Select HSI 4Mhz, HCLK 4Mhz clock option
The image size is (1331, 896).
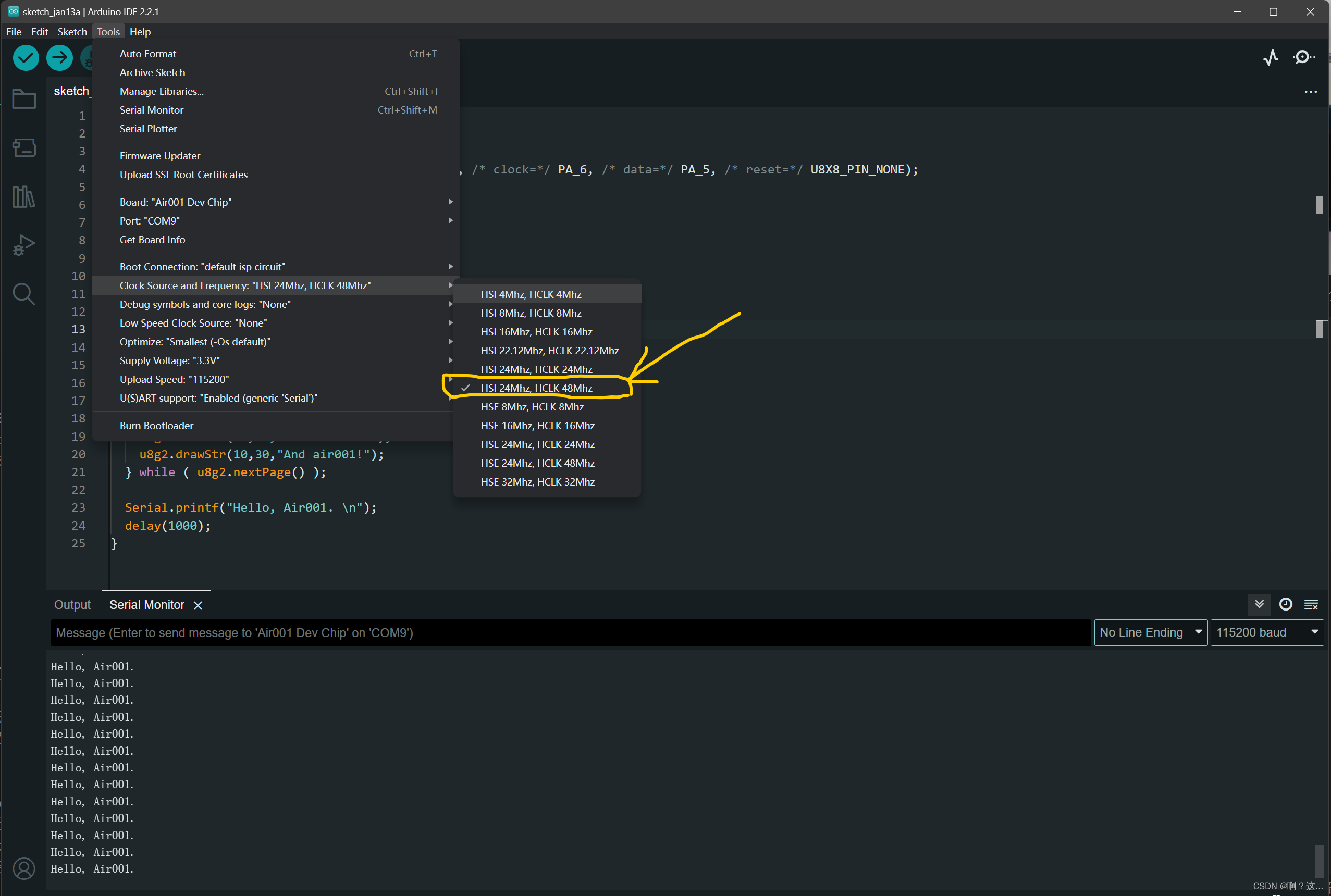click(x=547, y=294)
